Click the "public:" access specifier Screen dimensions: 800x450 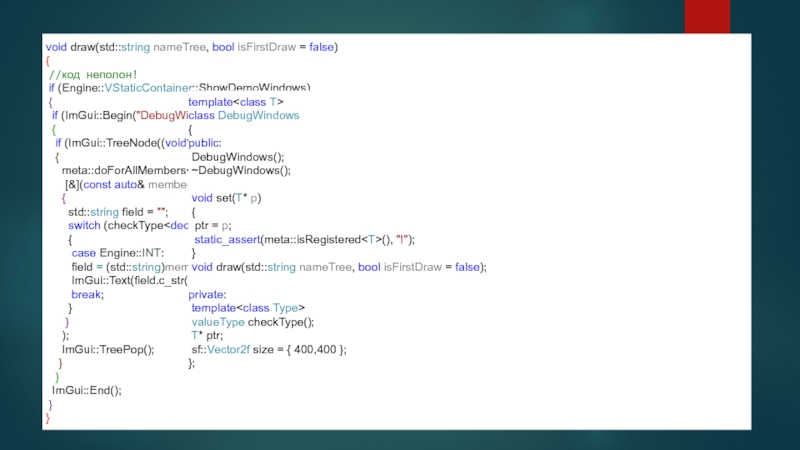(205, 143)
